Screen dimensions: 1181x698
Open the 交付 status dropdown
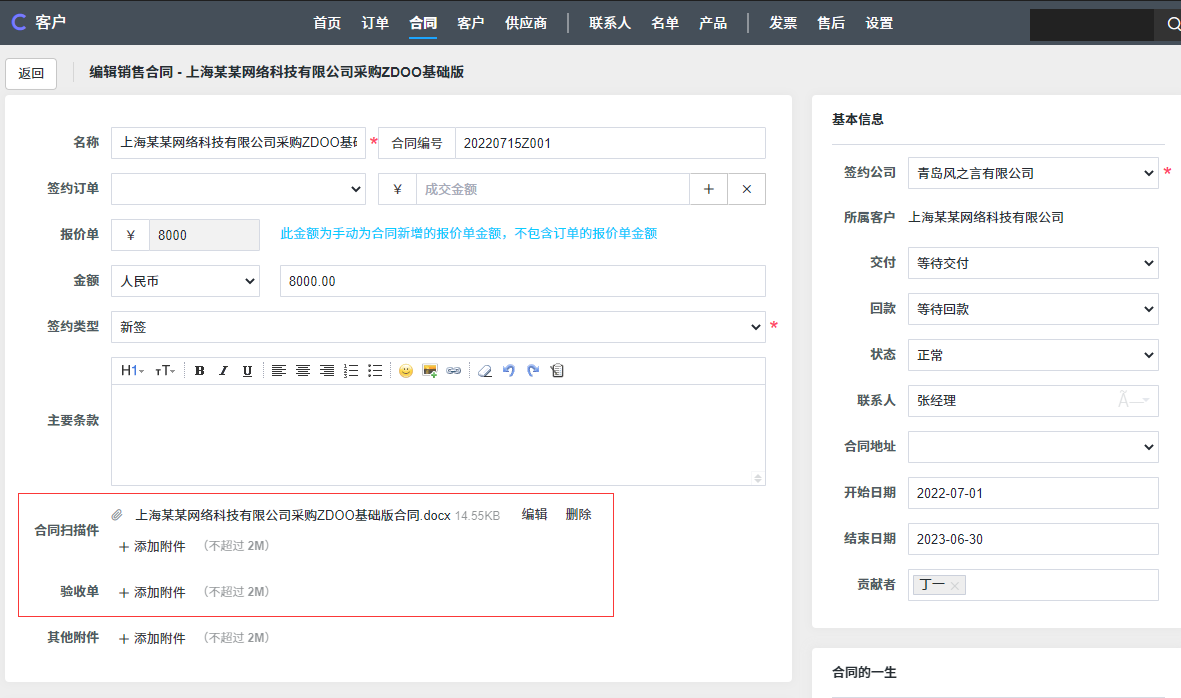coord(1033,263)
